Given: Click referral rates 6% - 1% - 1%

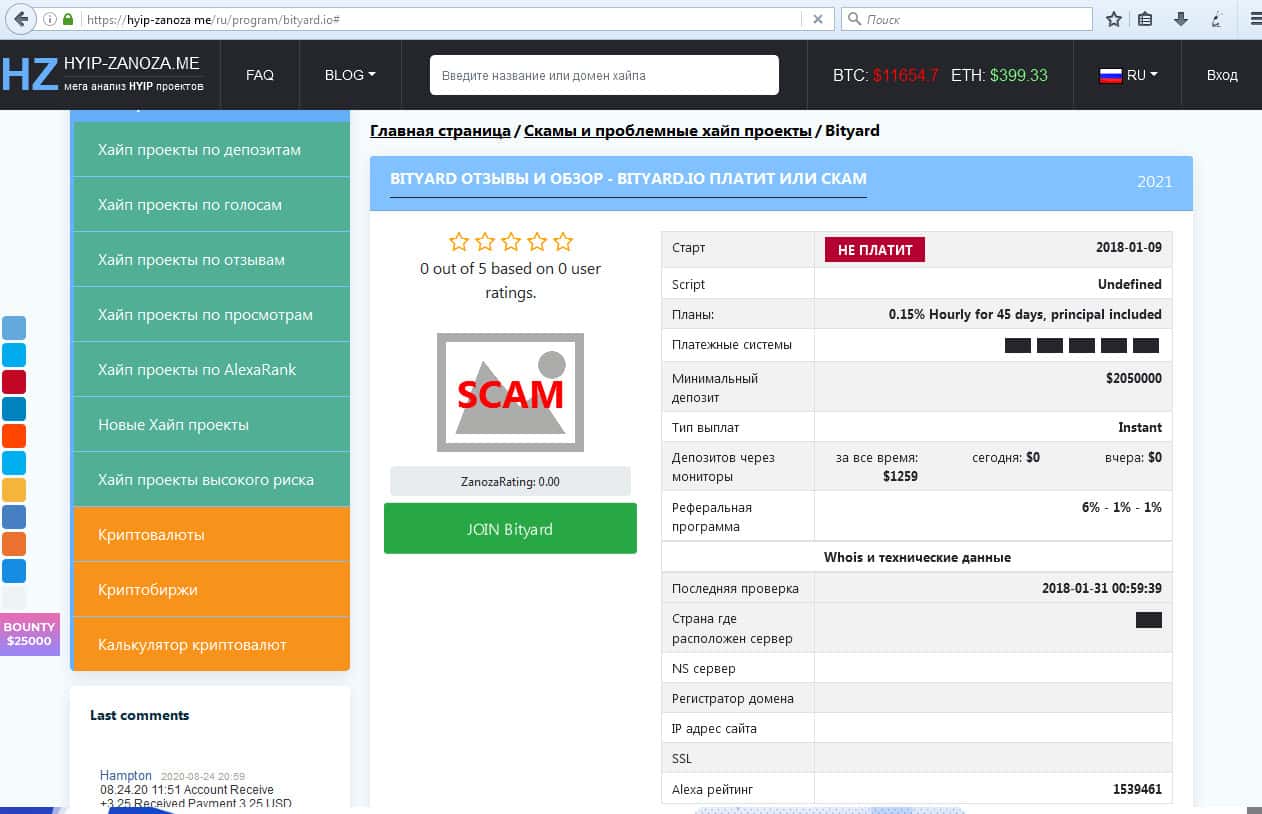Looking at the screenshot, I should [1122, 507].
